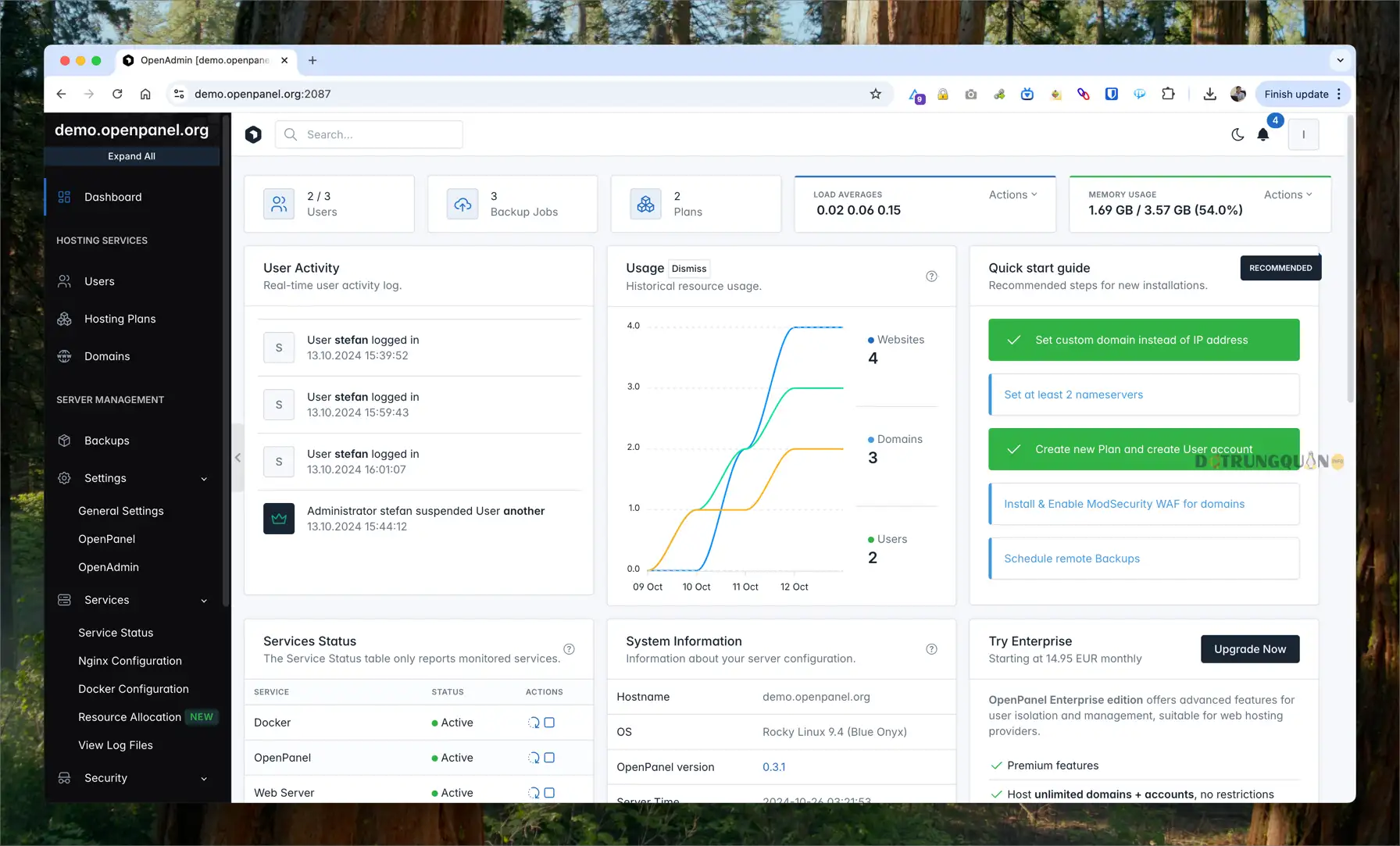Open Resource Allocation submenu item
The image size is (1400, 846).
coord(130,717)
